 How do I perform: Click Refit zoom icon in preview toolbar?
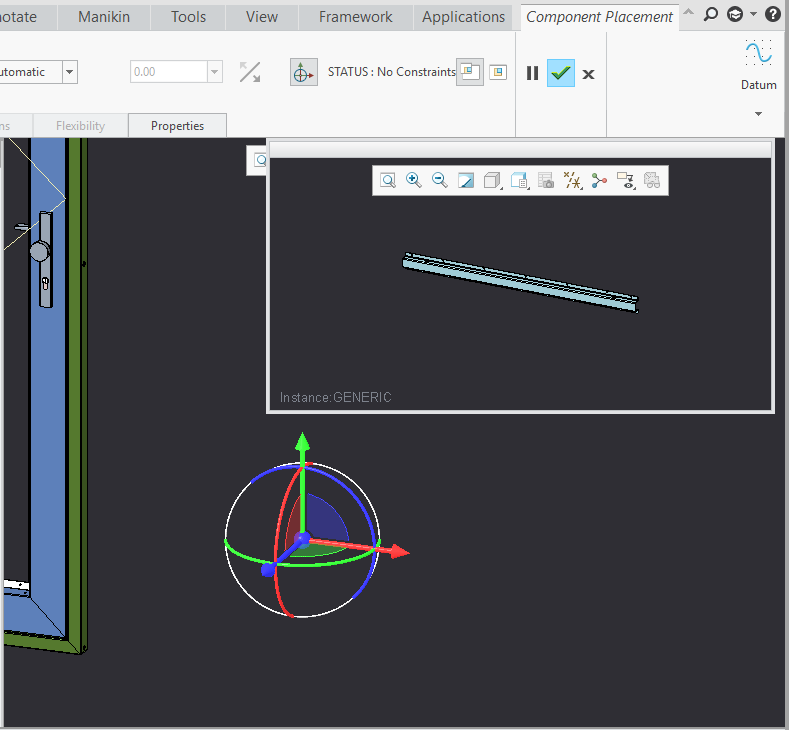coord(387,181)
